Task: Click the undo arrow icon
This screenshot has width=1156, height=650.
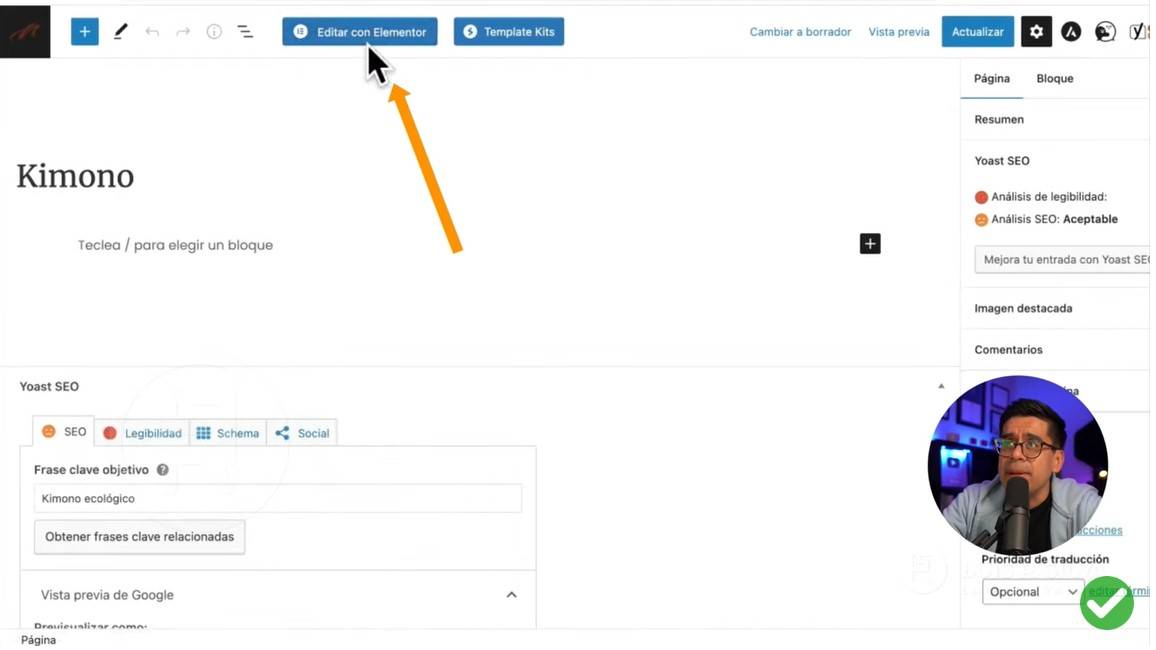Action: (x=152, y=32)
